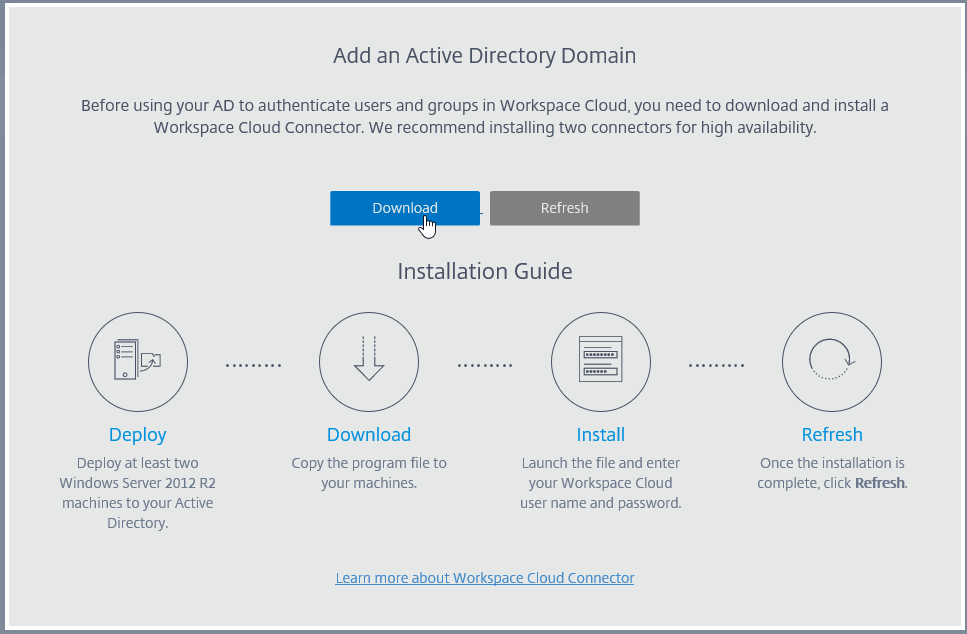Viewport: 967px width, 634px height.
Task: Click the Deploy server icon circle
Action: pyautogui.click(x=138, y=361)
